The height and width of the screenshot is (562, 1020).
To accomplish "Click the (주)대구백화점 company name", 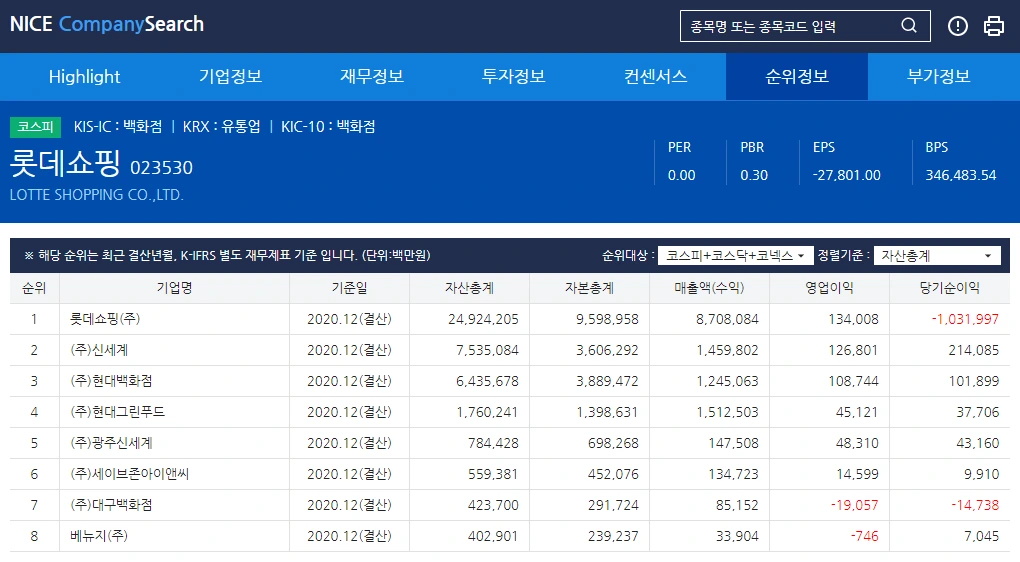I will click(111, 505).
